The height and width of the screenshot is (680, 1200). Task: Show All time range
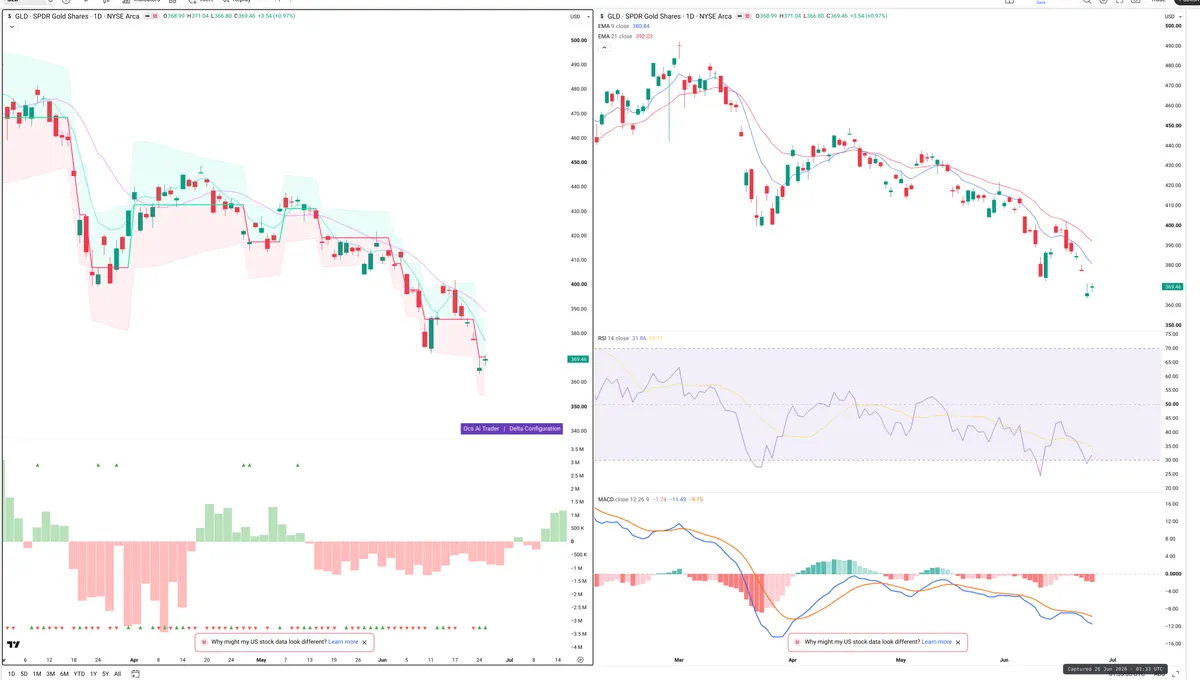point(117,674)
